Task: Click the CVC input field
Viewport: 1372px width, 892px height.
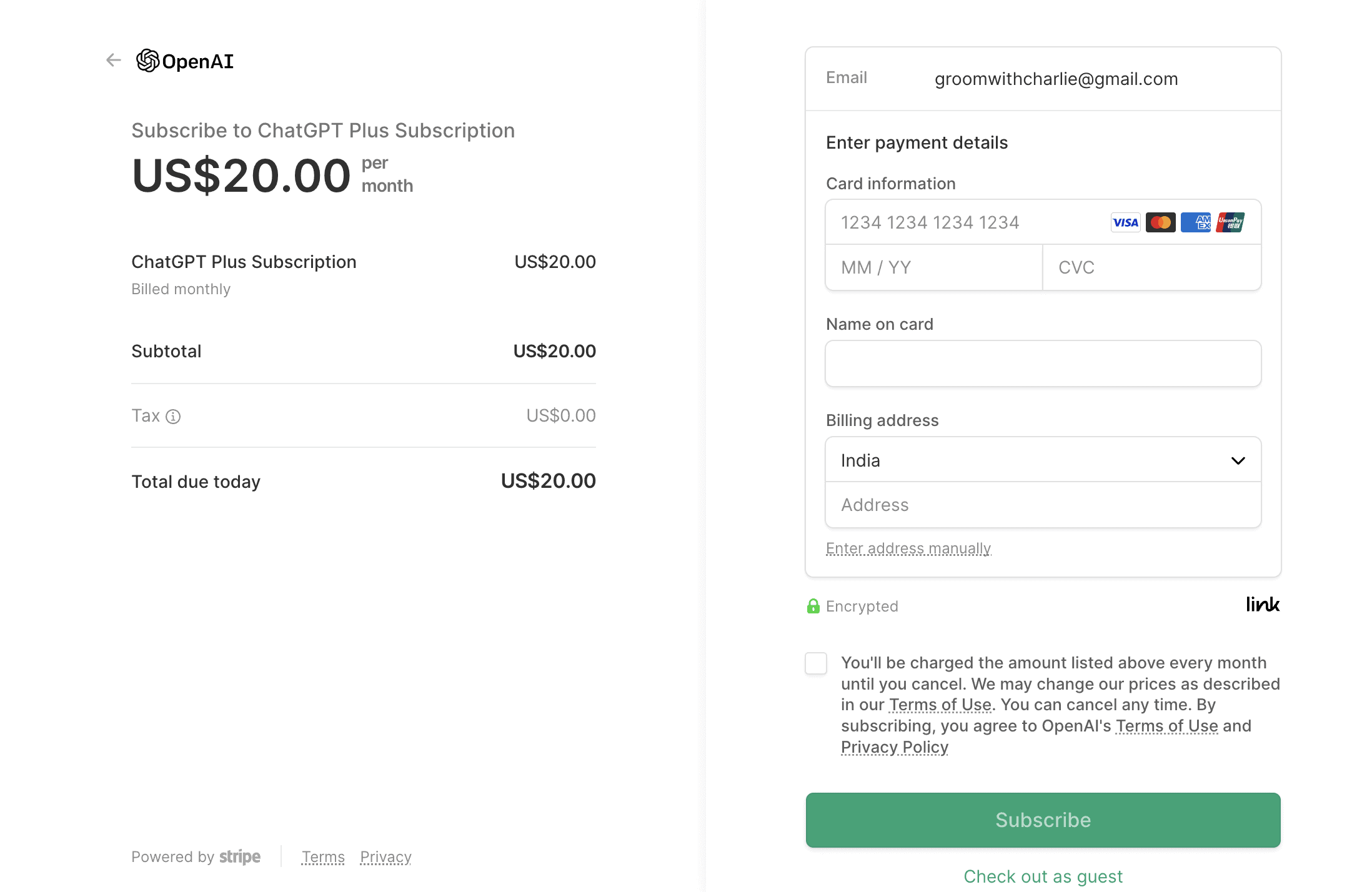Action: pos(1151,267)
